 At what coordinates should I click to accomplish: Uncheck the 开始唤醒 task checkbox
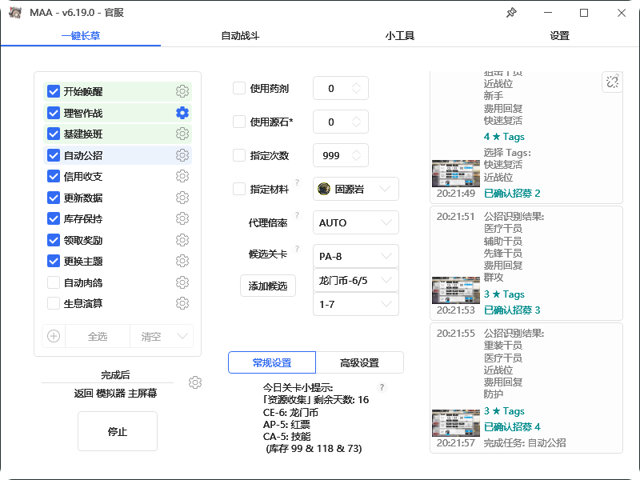pos(53,91)
